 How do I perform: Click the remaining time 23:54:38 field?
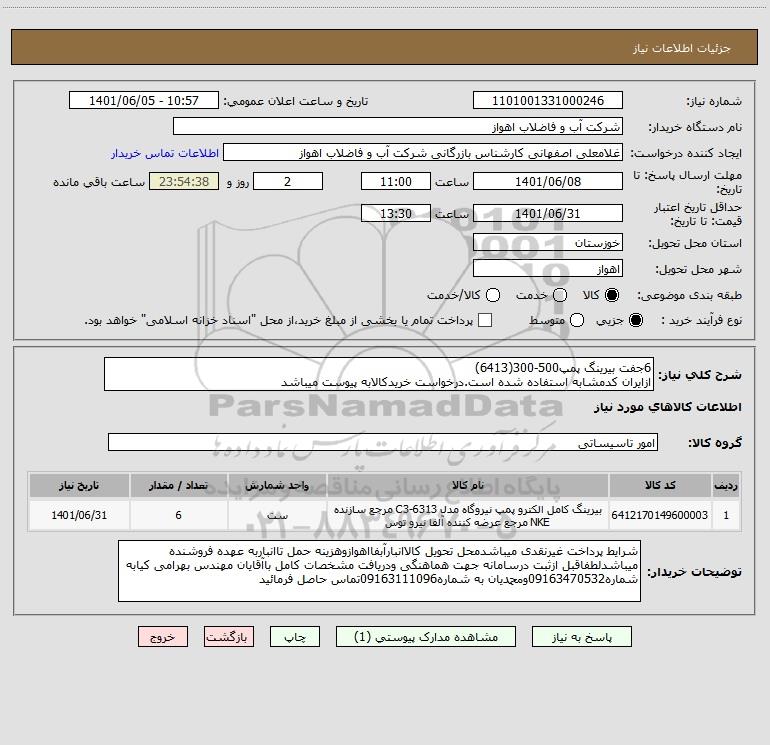click(x=184, y=181)
